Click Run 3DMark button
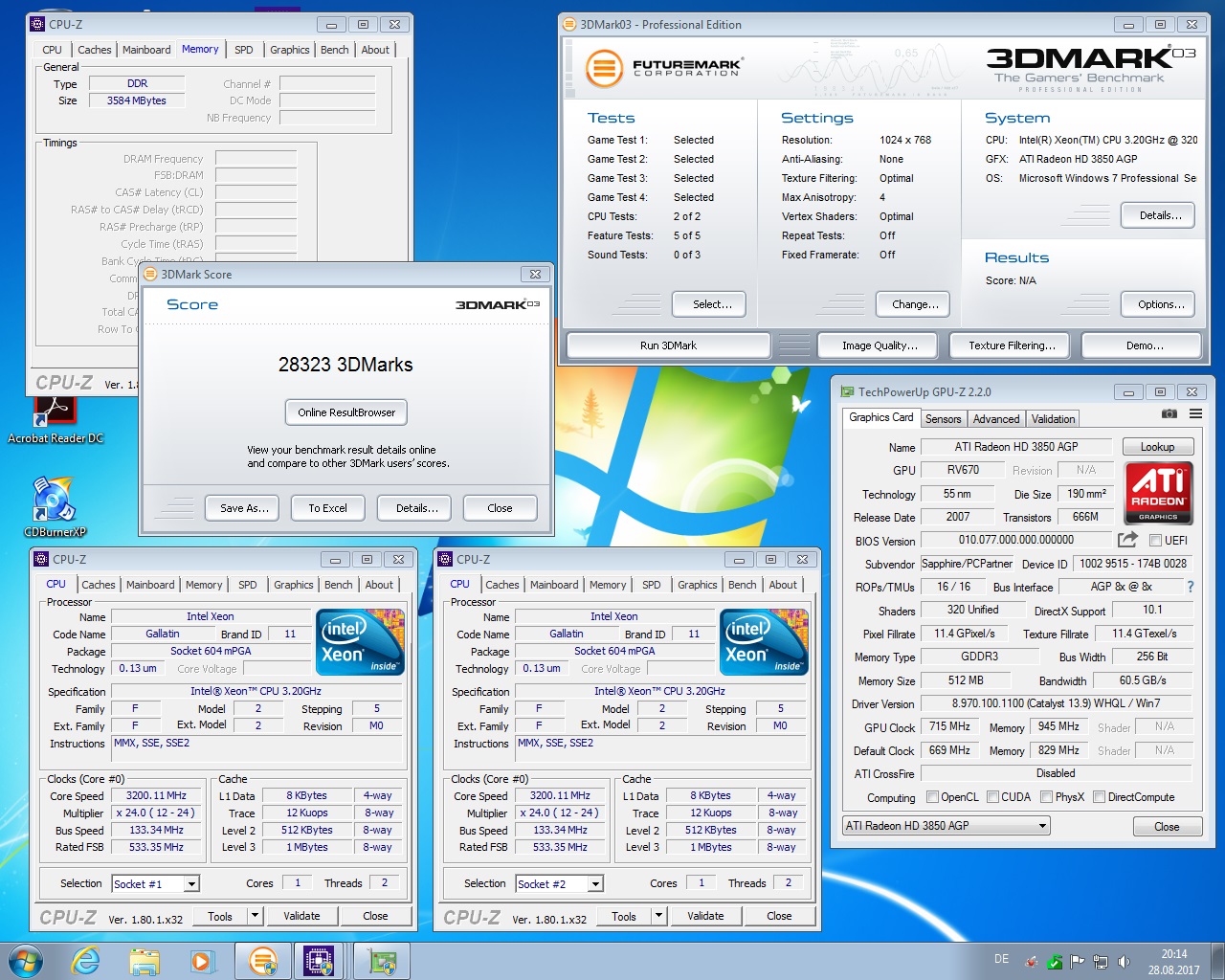This screenshot has width=1225, height=980. coord(668,345)
